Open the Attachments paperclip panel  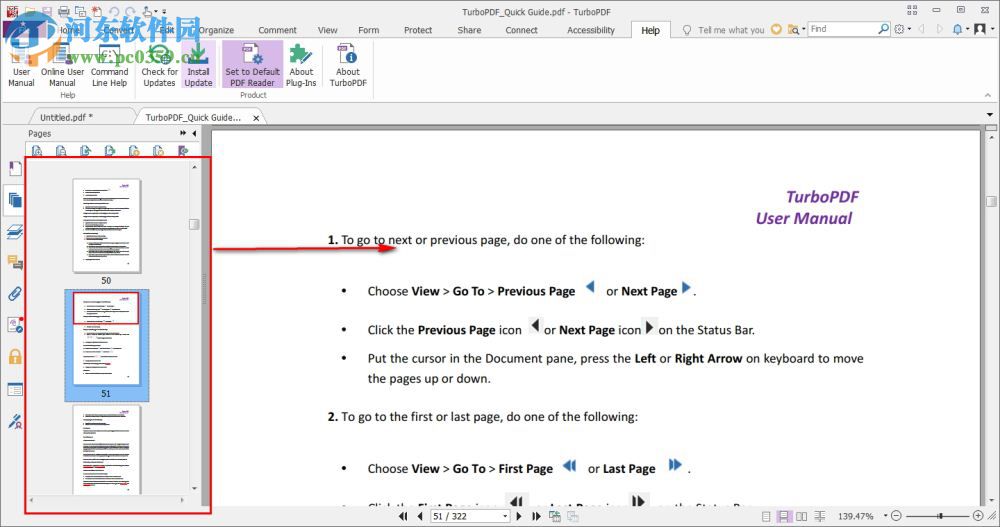point(15,293)
